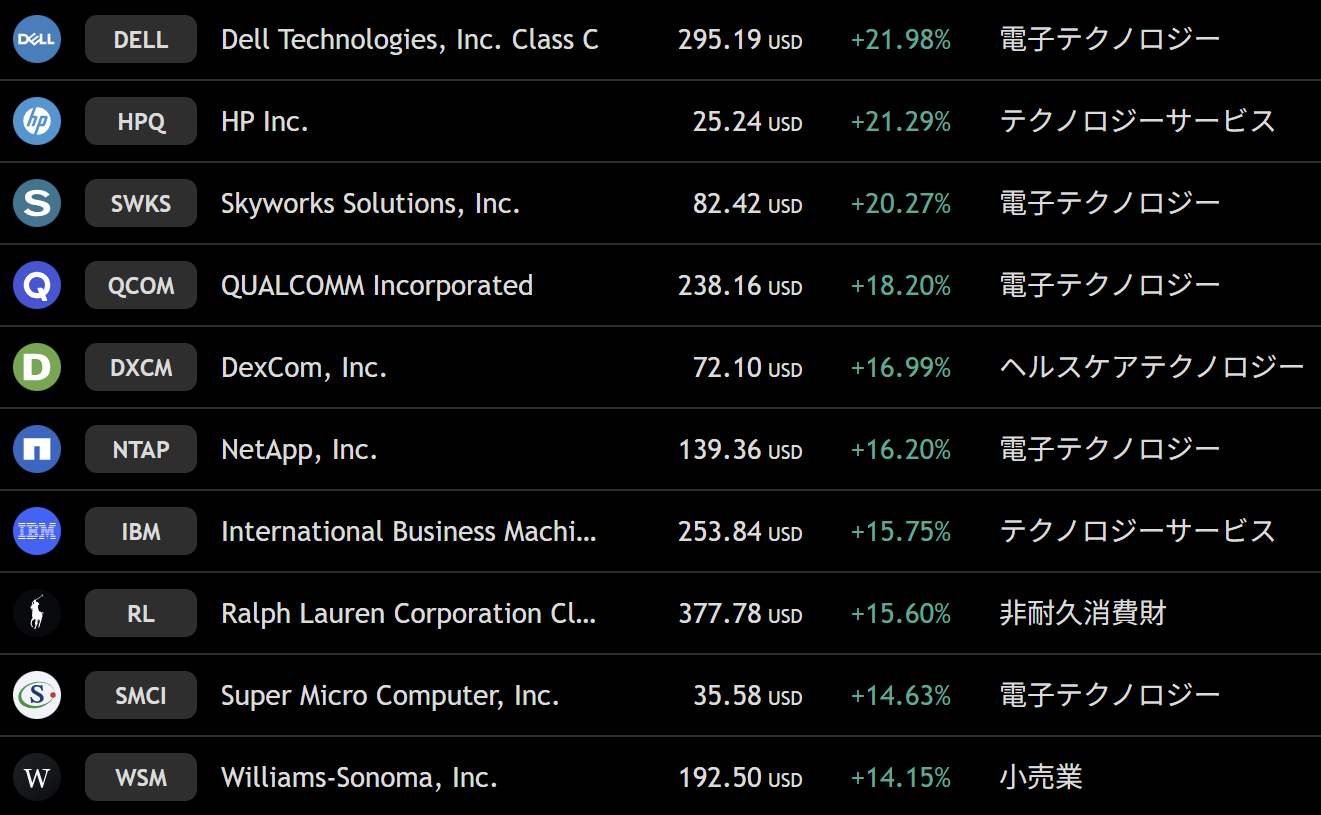Click the ヘルスケアテクノロジー sector link
The height and width of the screenshot is (815, 1321).
click(x=1152, y=367)
